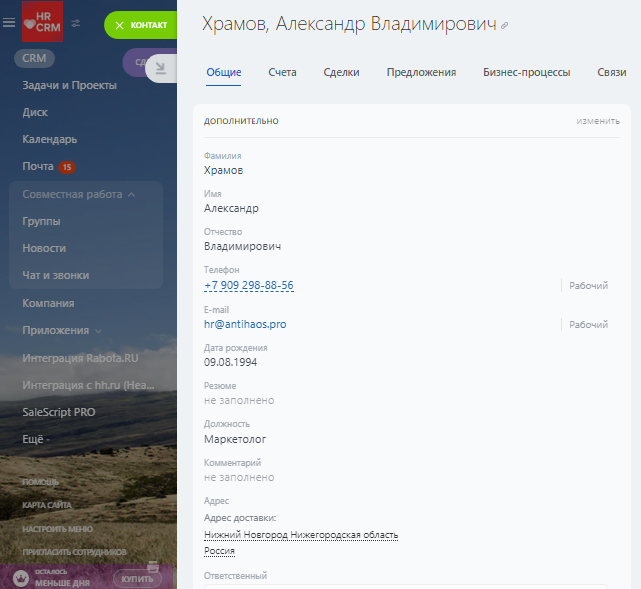
Task: Launch SaleScript PRO
Action: pyautogui.click(x=59, y=412)
